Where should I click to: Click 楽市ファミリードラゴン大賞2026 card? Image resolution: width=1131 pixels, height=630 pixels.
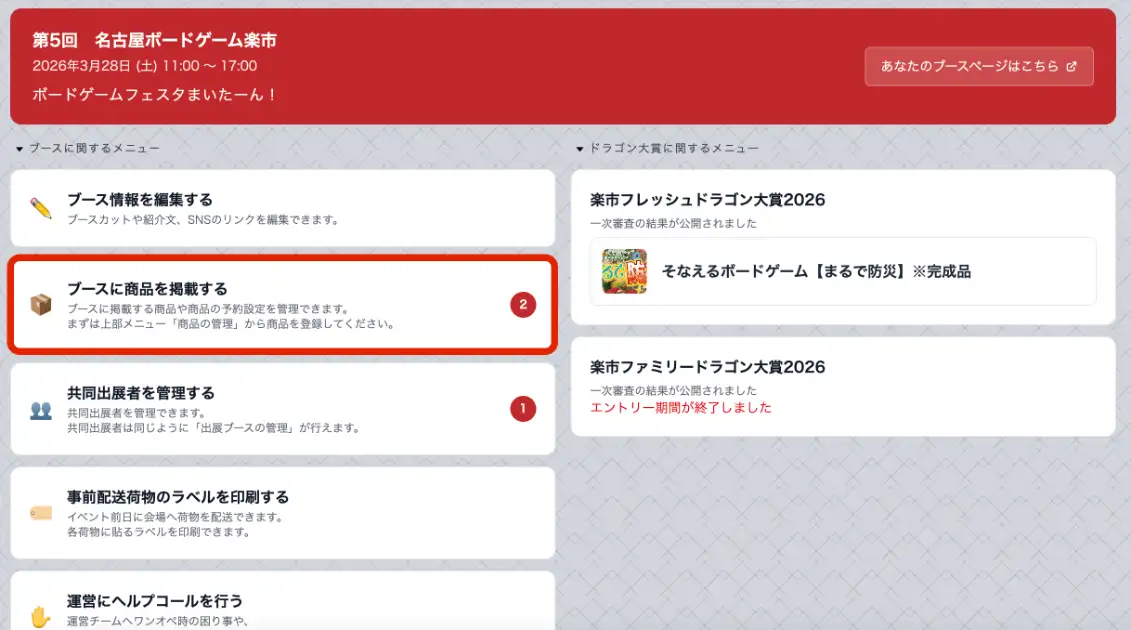click(842, 386)
